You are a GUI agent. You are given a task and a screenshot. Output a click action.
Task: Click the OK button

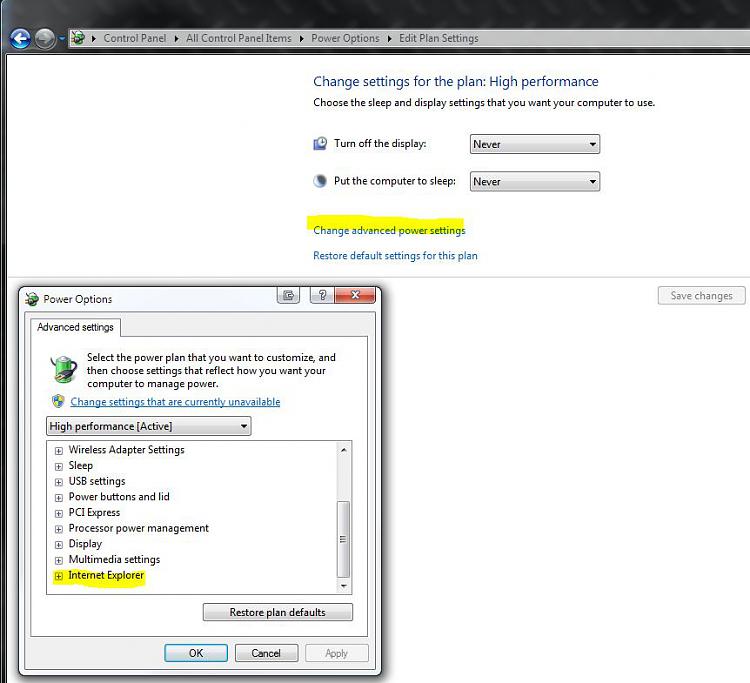pyautogui.click(x=196, y=653)
